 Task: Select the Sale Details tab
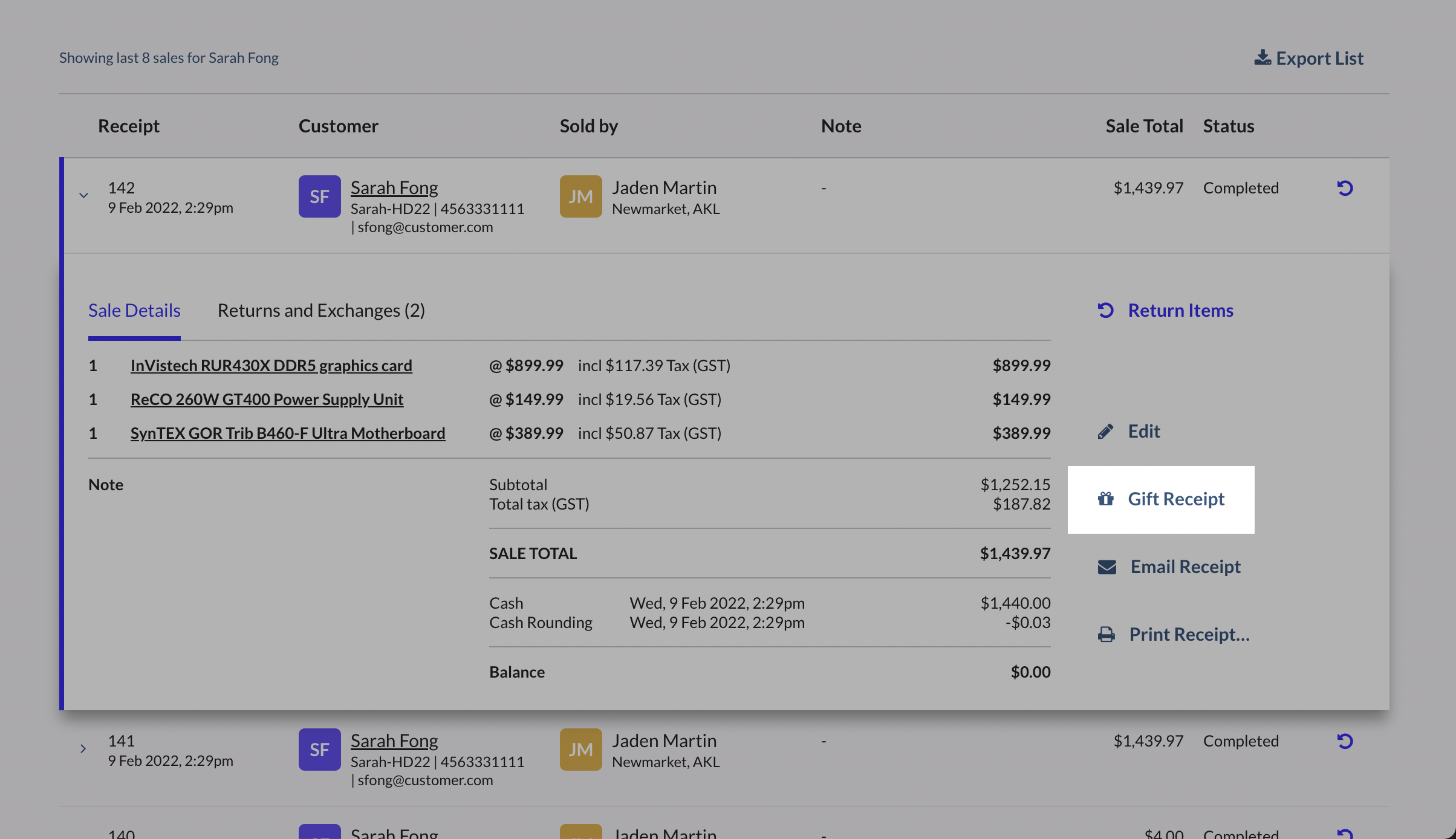[x=134, y=310]
